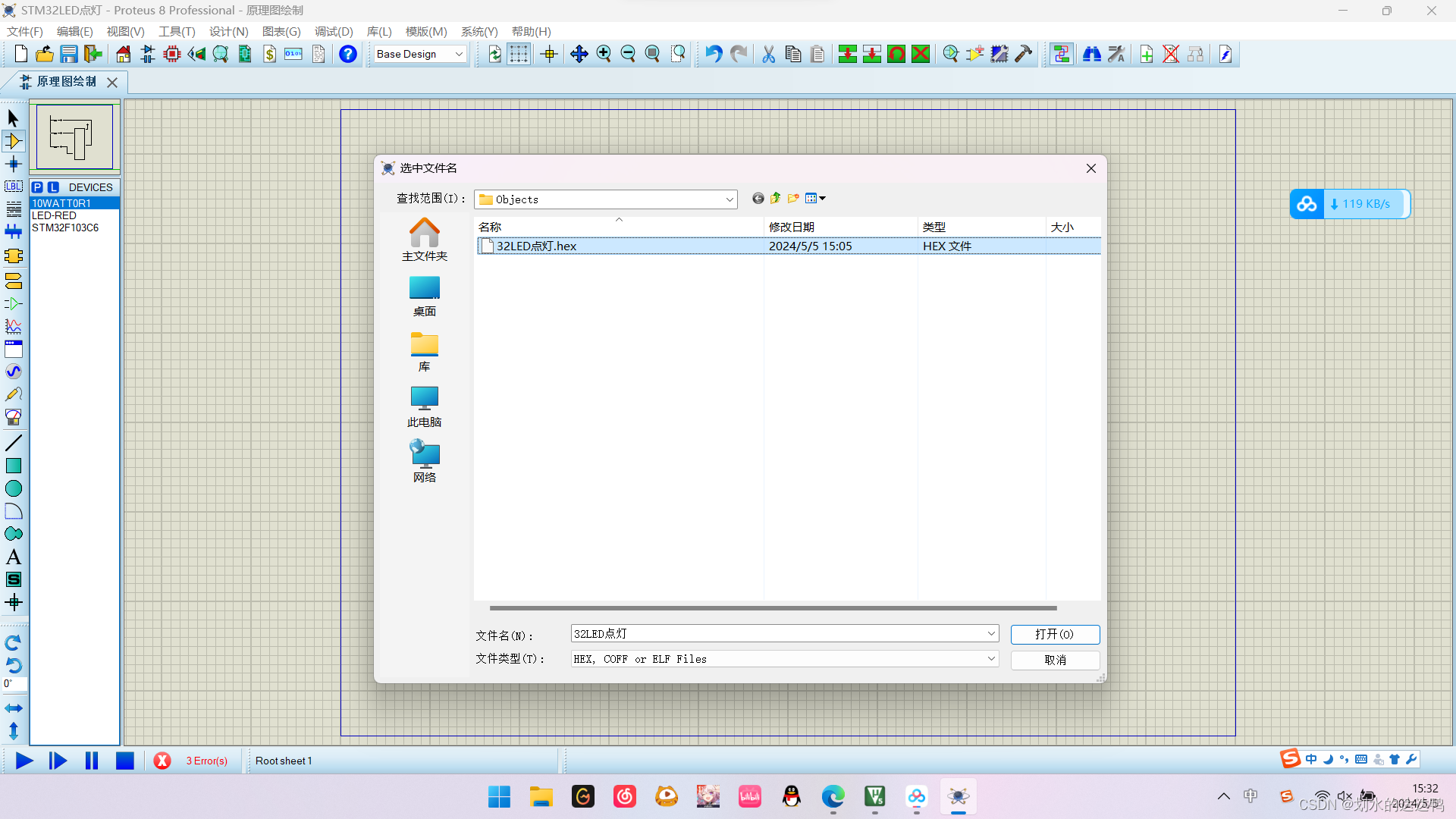1456x819 pixels.
Task: Go to 此电脑 This PC shortcut in dialog
Action: 425,407
